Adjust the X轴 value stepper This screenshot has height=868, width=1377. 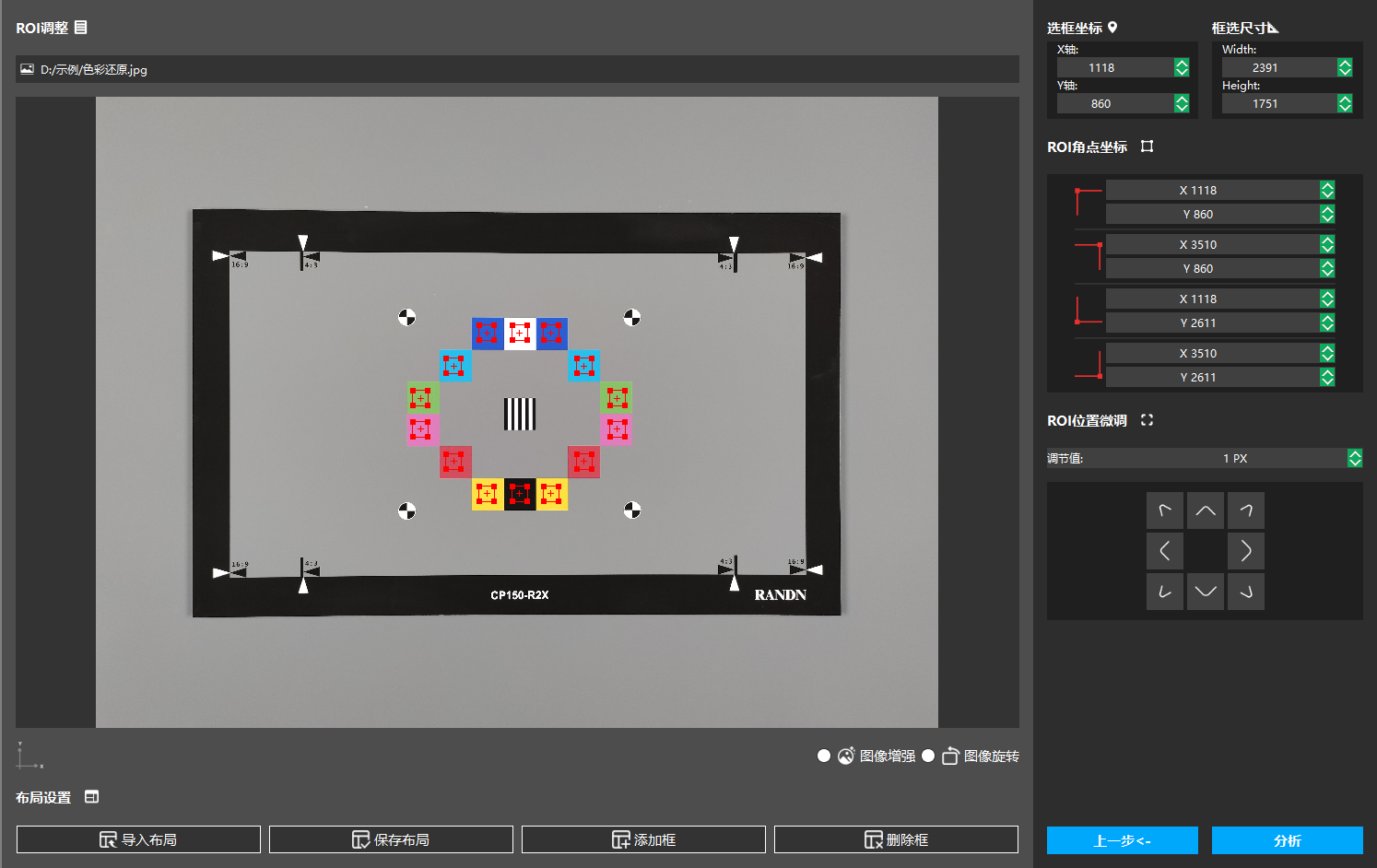(1182, 67)
